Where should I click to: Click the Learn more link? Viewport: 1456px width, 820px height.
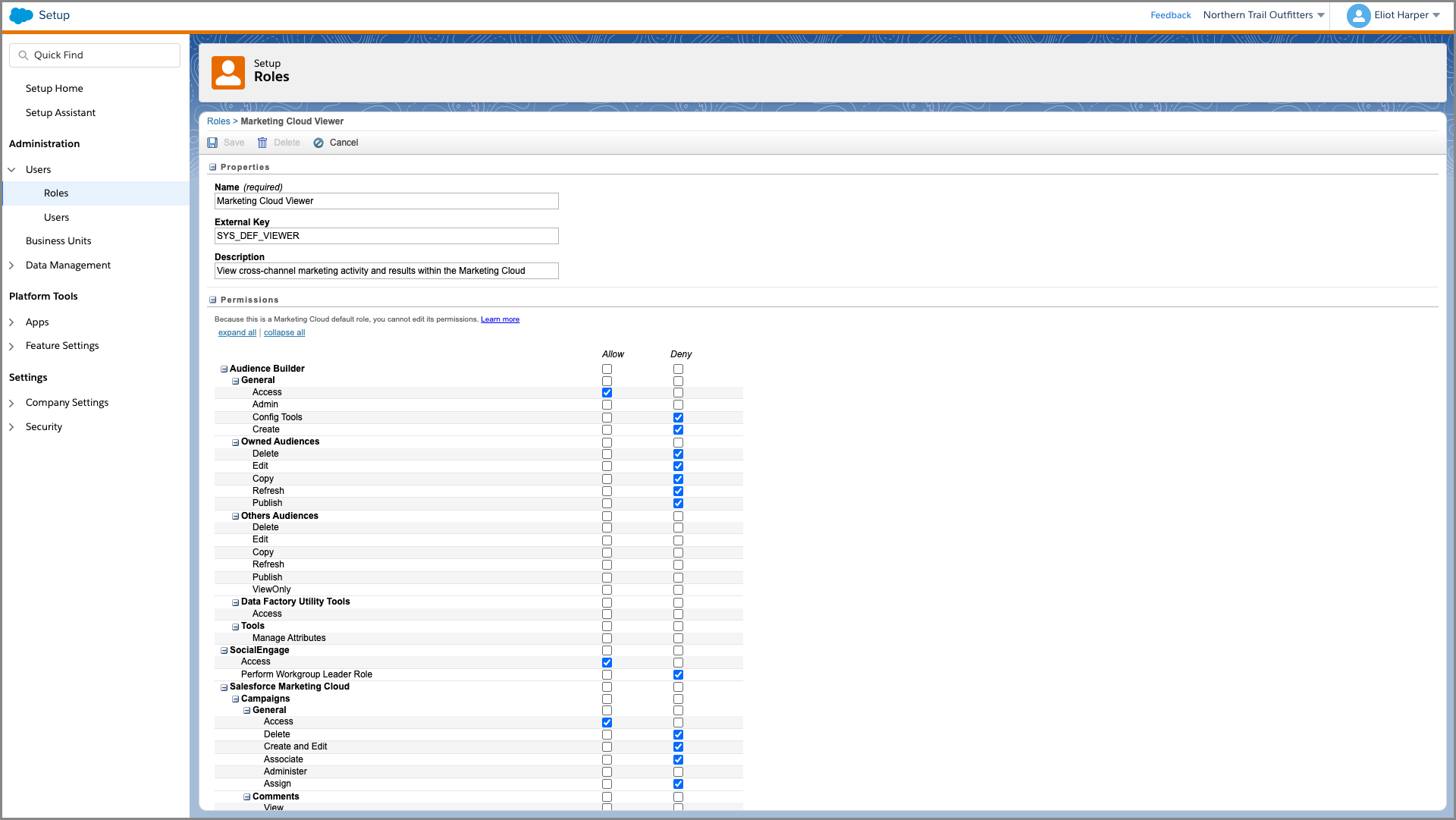[500, 319]
